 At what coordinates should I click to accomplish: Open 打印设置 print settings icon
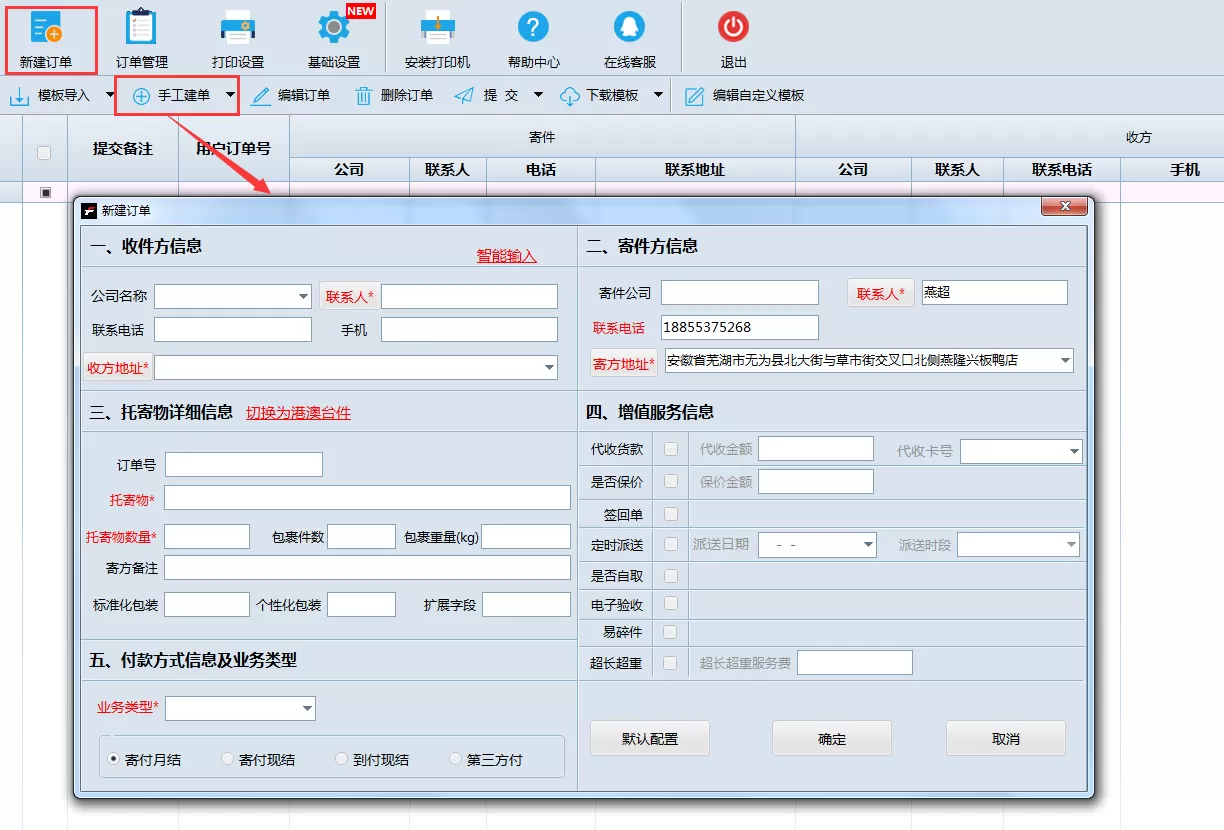238,28
